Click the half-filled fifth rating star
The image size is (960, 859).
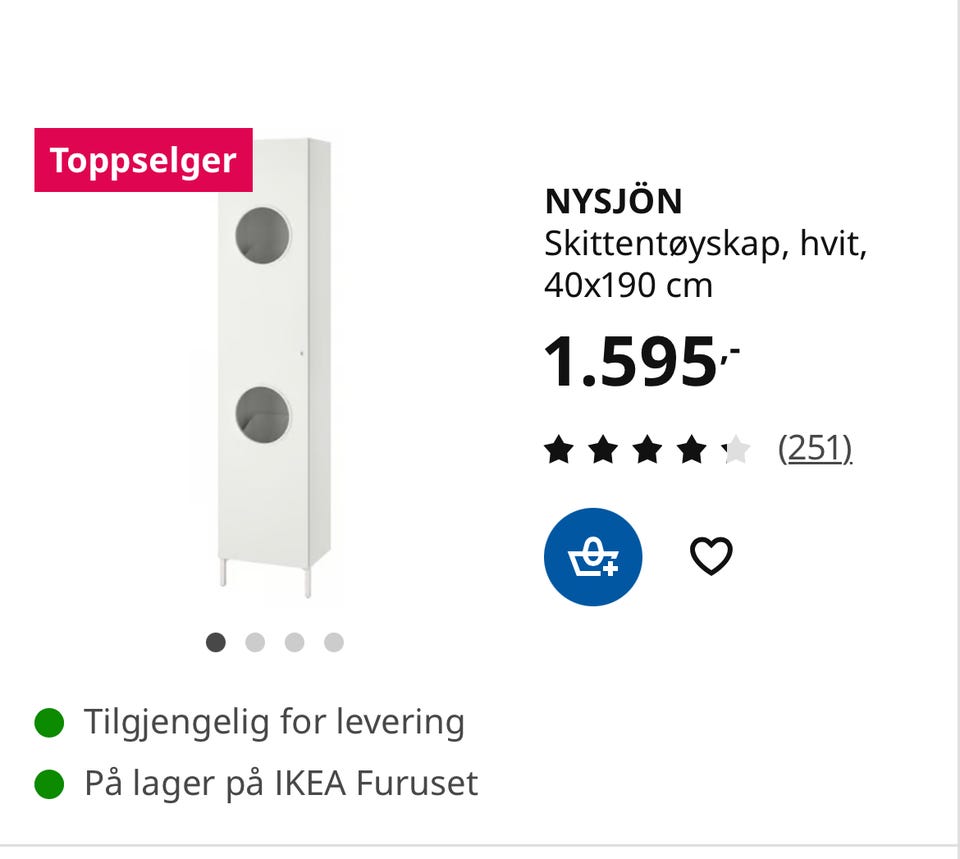(735, 450)
